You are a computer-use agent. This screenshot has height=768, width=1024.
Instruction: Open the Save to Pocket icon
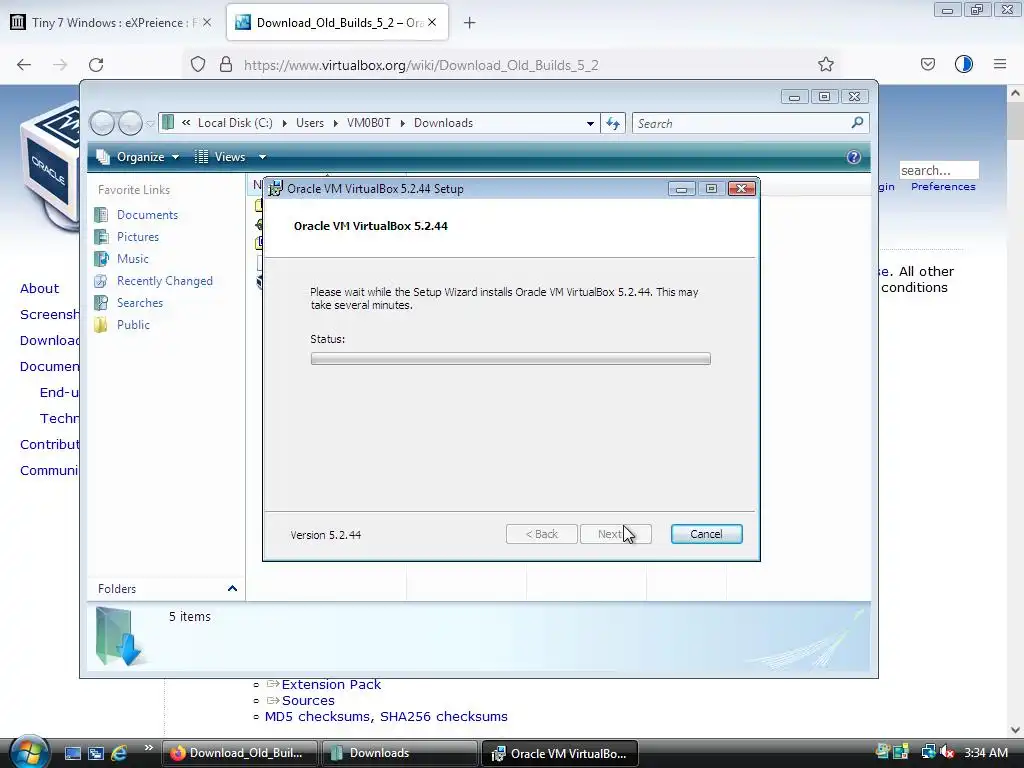[928, 64]
